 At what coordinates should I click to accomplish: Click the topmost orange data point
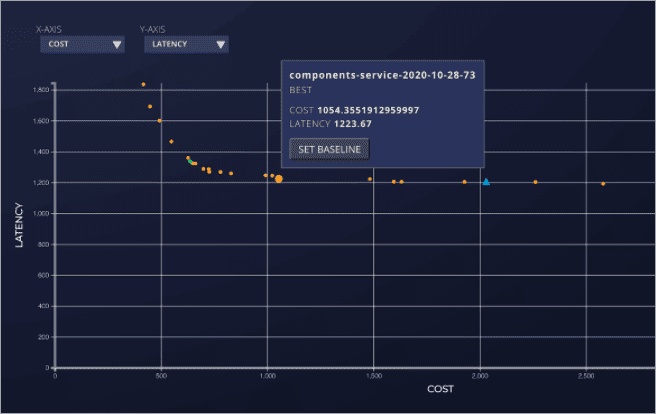pos(143,84)
